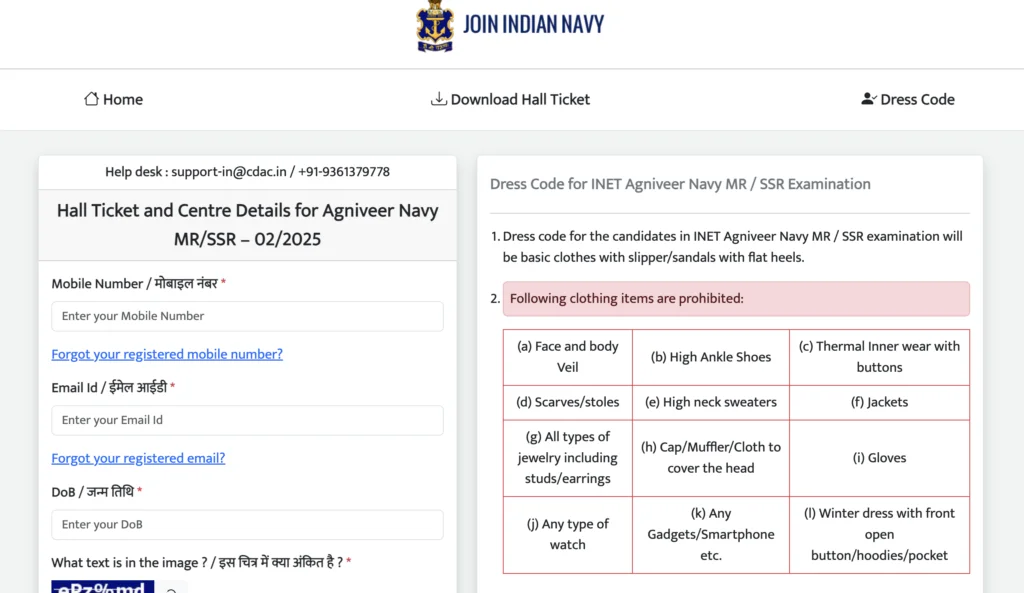
Task: Open Download Hall Ticket menu item
Action: click(511, 99)
